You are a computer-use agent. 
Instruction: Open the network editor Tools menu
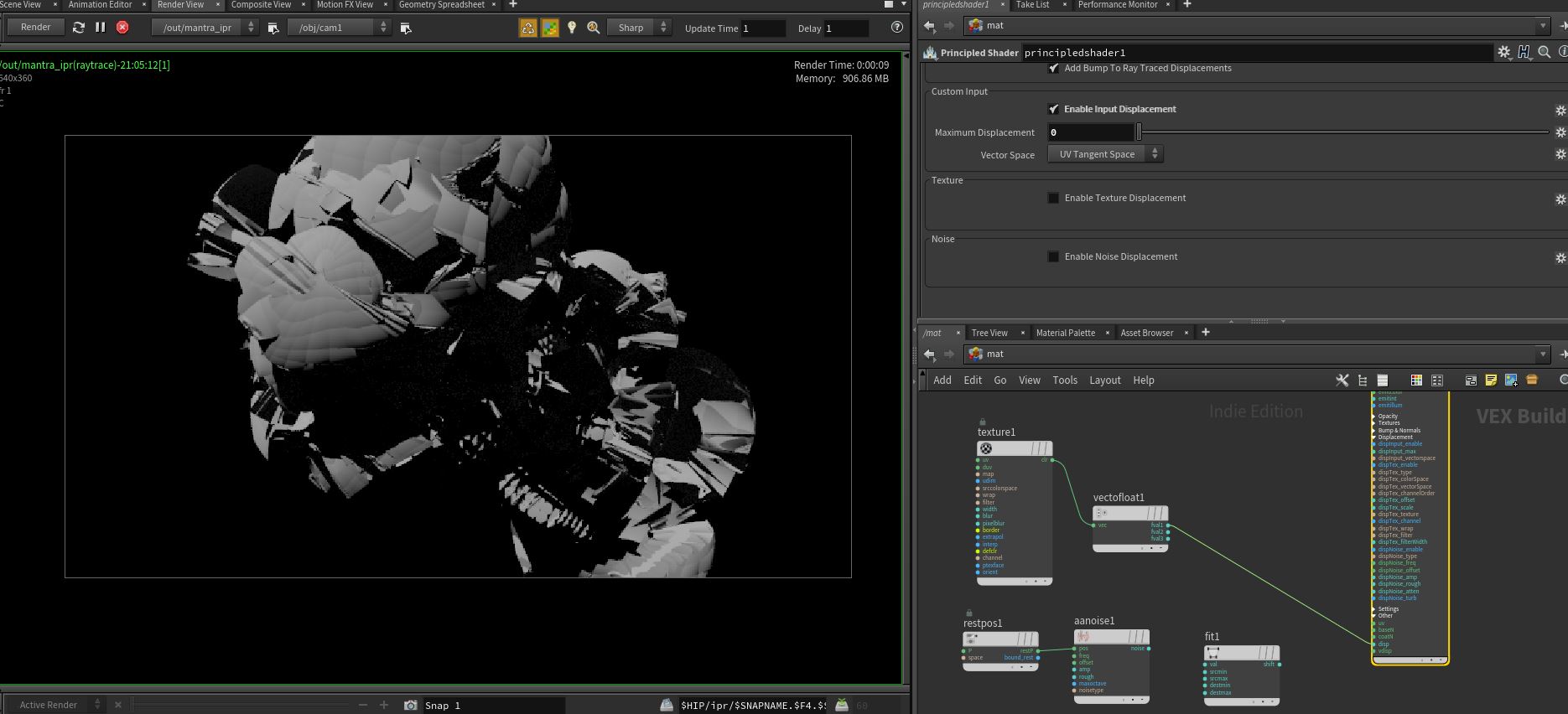coord(1065,380)
